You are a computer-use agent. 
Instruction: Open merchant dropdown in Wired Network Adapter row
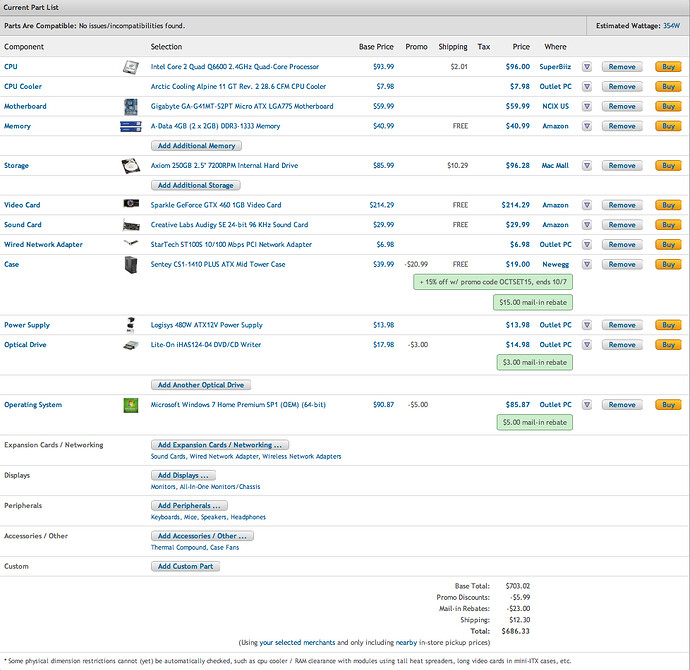tap(587, 245)
